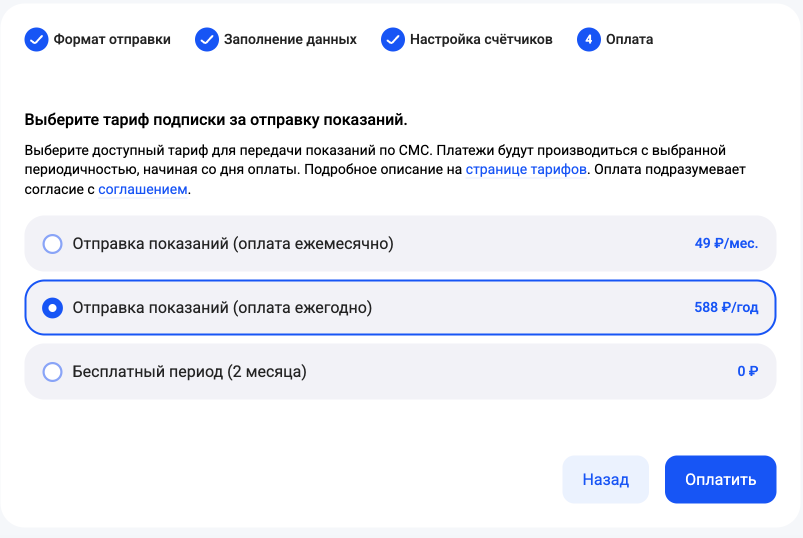Select the Оплата step label
The image size is (803, 538).
coord(630,40)
